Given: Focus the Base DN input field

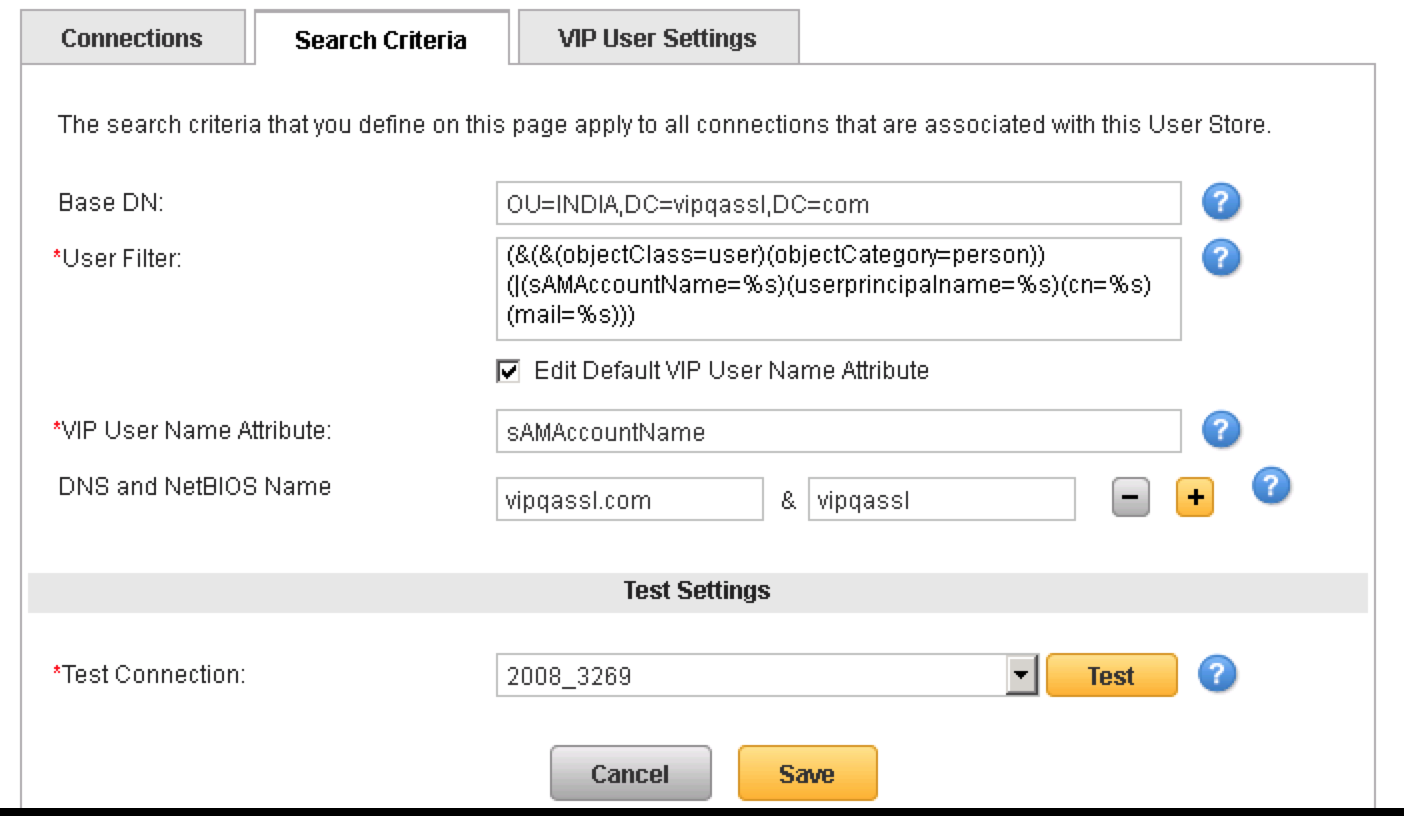Looking at the screenshot, I should 838,204.
